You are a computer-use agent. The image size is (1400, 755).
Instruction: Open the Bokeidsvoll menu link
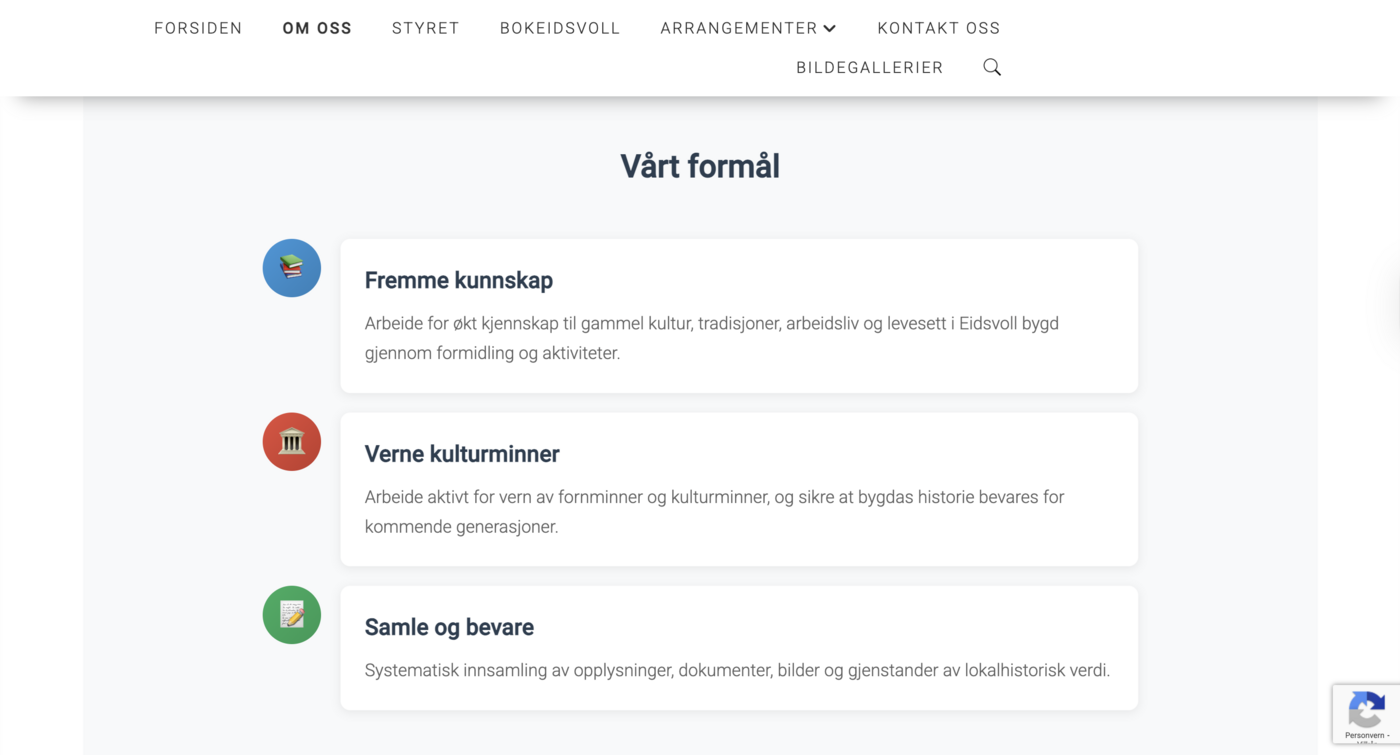(x=560, y=28)
